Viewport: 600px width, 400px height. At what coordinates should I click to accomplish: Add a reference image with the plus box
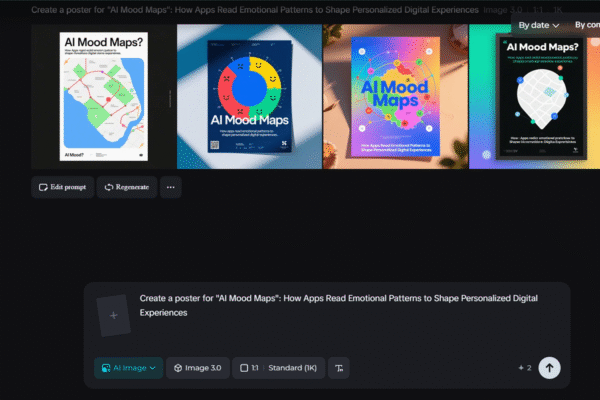pos(113,315)
